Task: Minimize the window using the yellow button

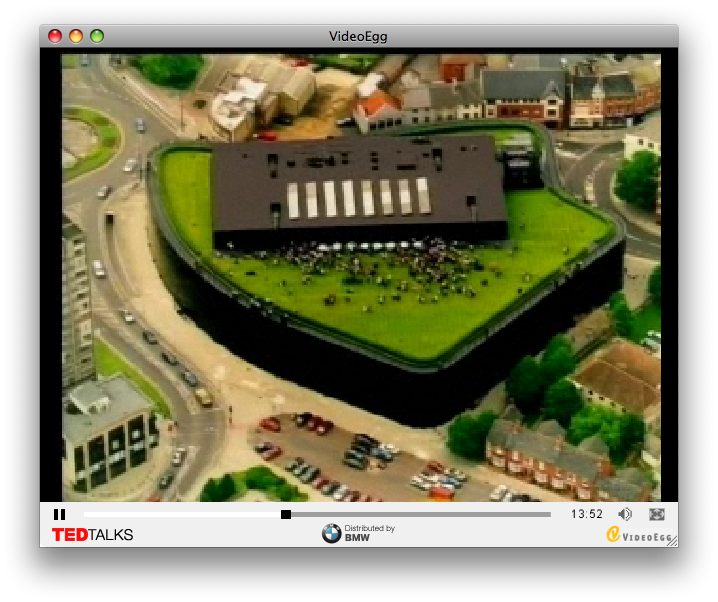Action: coord(76,36)
